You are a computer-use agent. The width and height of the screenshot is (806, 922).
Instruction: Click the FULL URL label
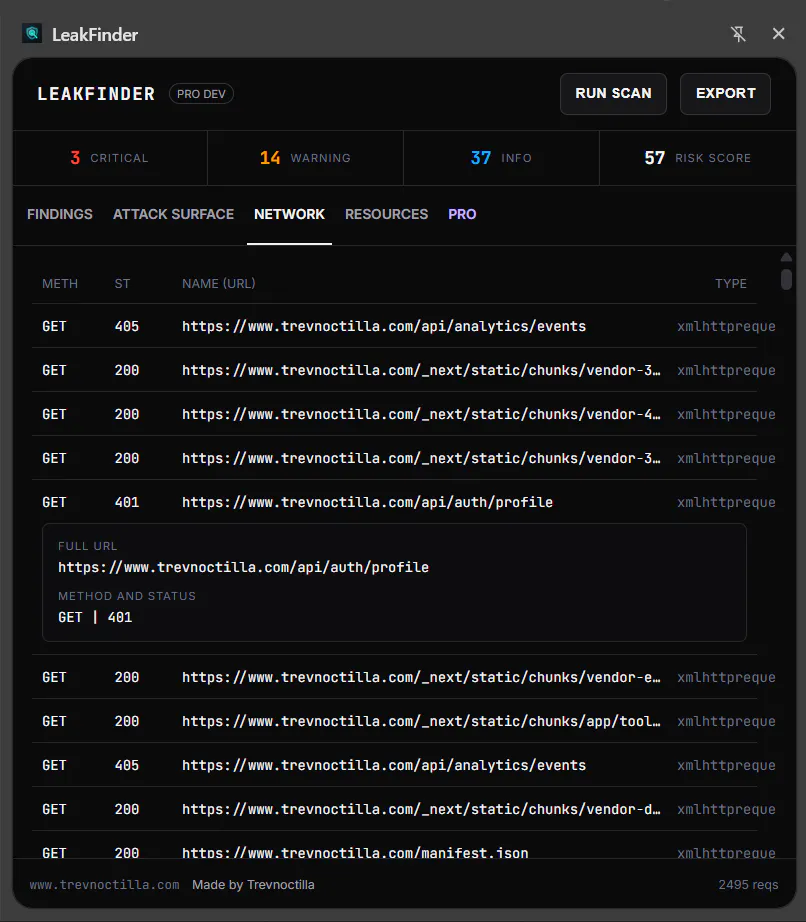[88, 546]
